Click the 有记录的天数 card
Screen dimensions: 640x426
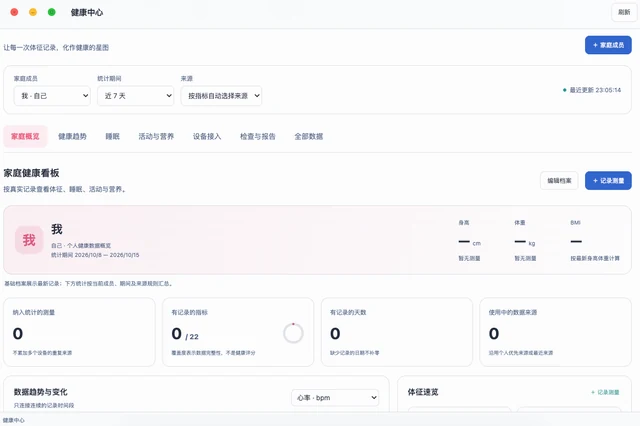pos(397,332)
